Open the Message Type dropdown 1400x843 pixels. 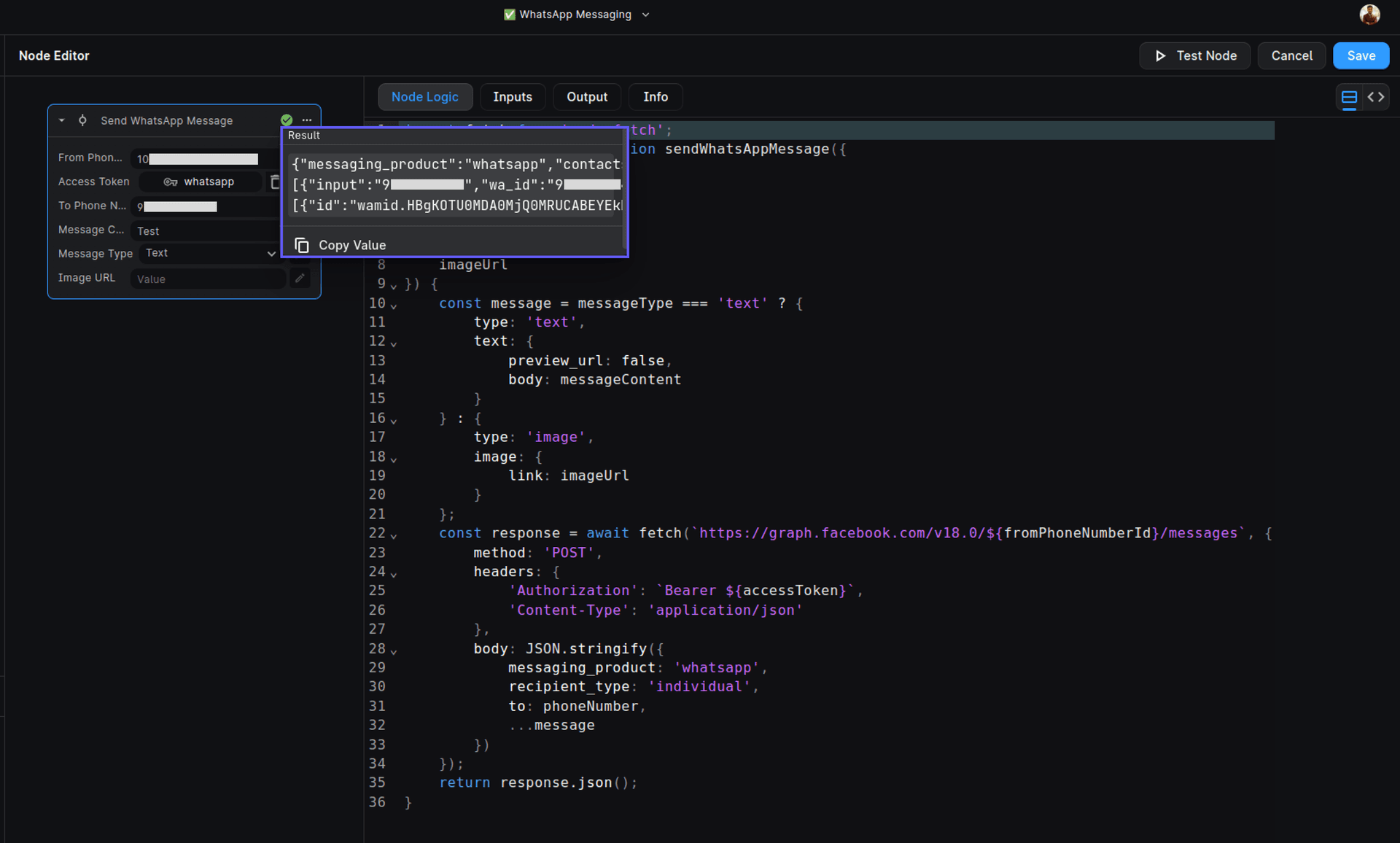coord(209,253)
